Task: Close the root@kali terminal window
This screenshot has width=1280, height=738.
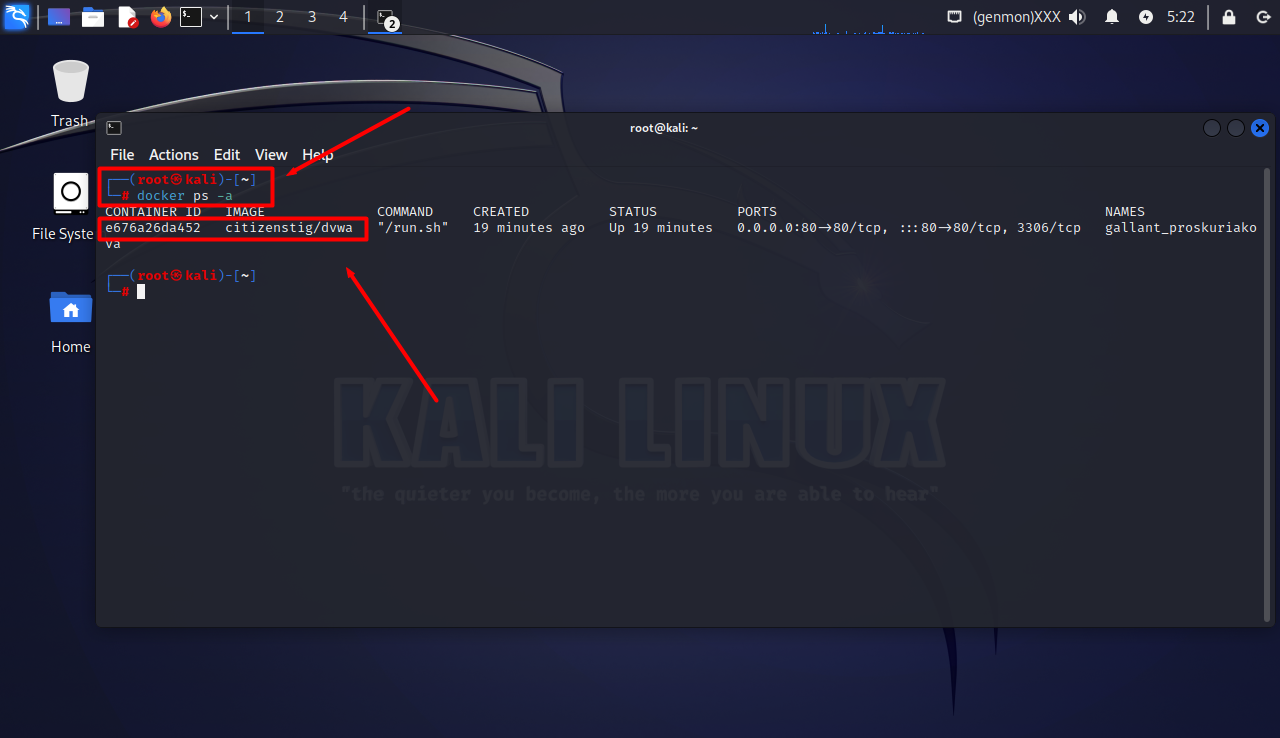Action: (x=1260, y=128)
